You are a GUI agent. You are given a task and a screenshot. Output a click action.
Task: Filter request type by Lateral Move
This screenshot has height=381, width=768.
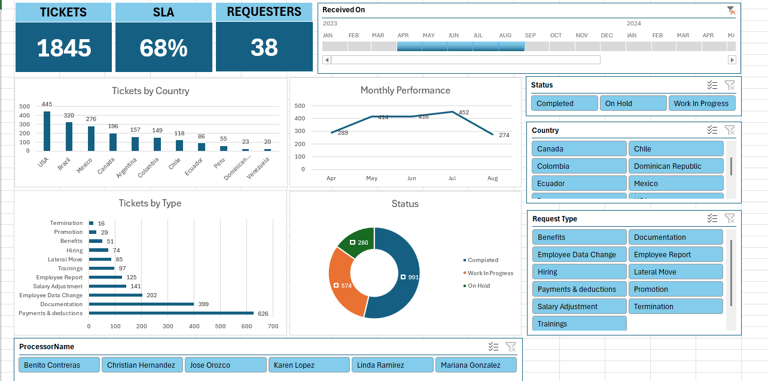(x=676, y=272)
